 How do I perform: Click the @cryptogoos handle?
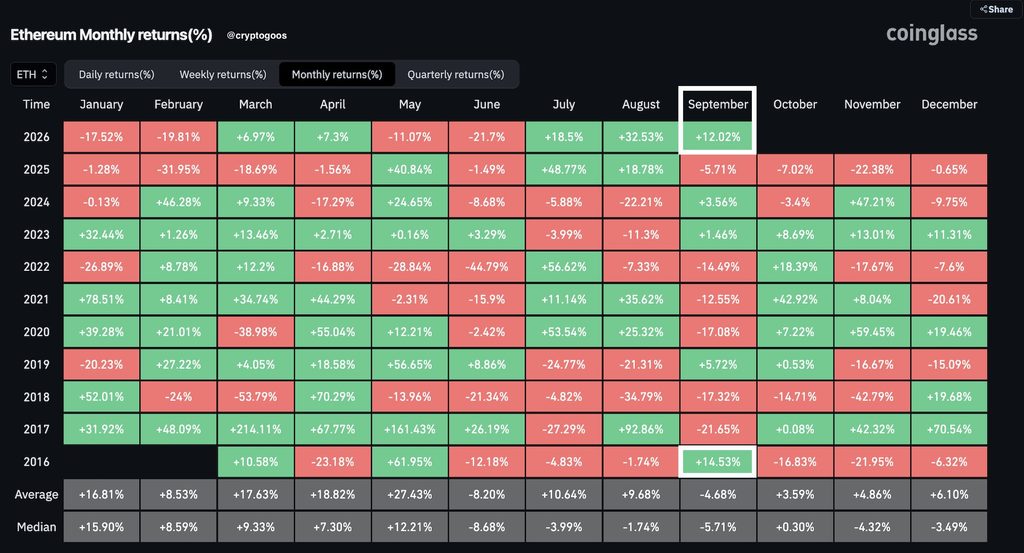257,35
